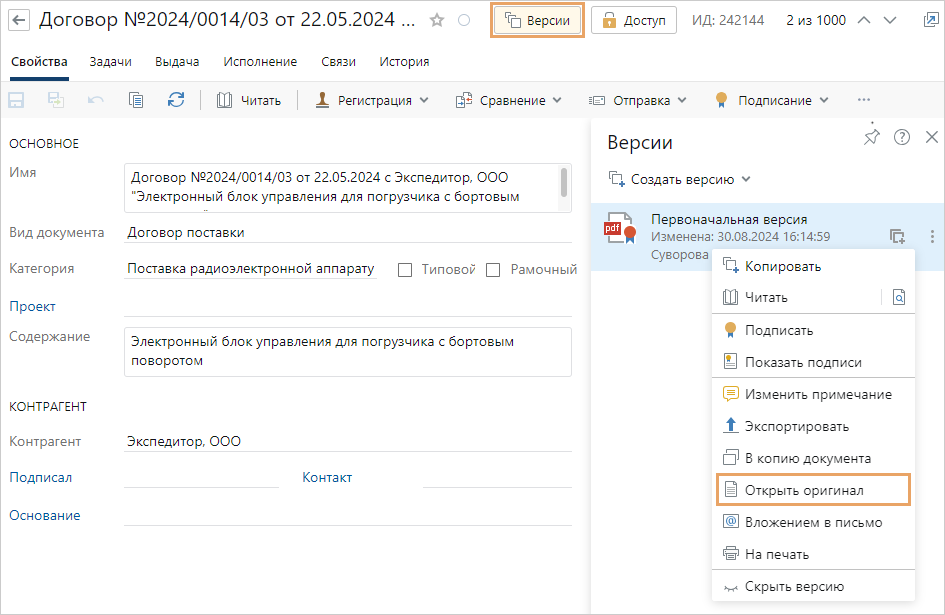Star the document as favorite
945x615 pixels.
(x=436, y=20)
